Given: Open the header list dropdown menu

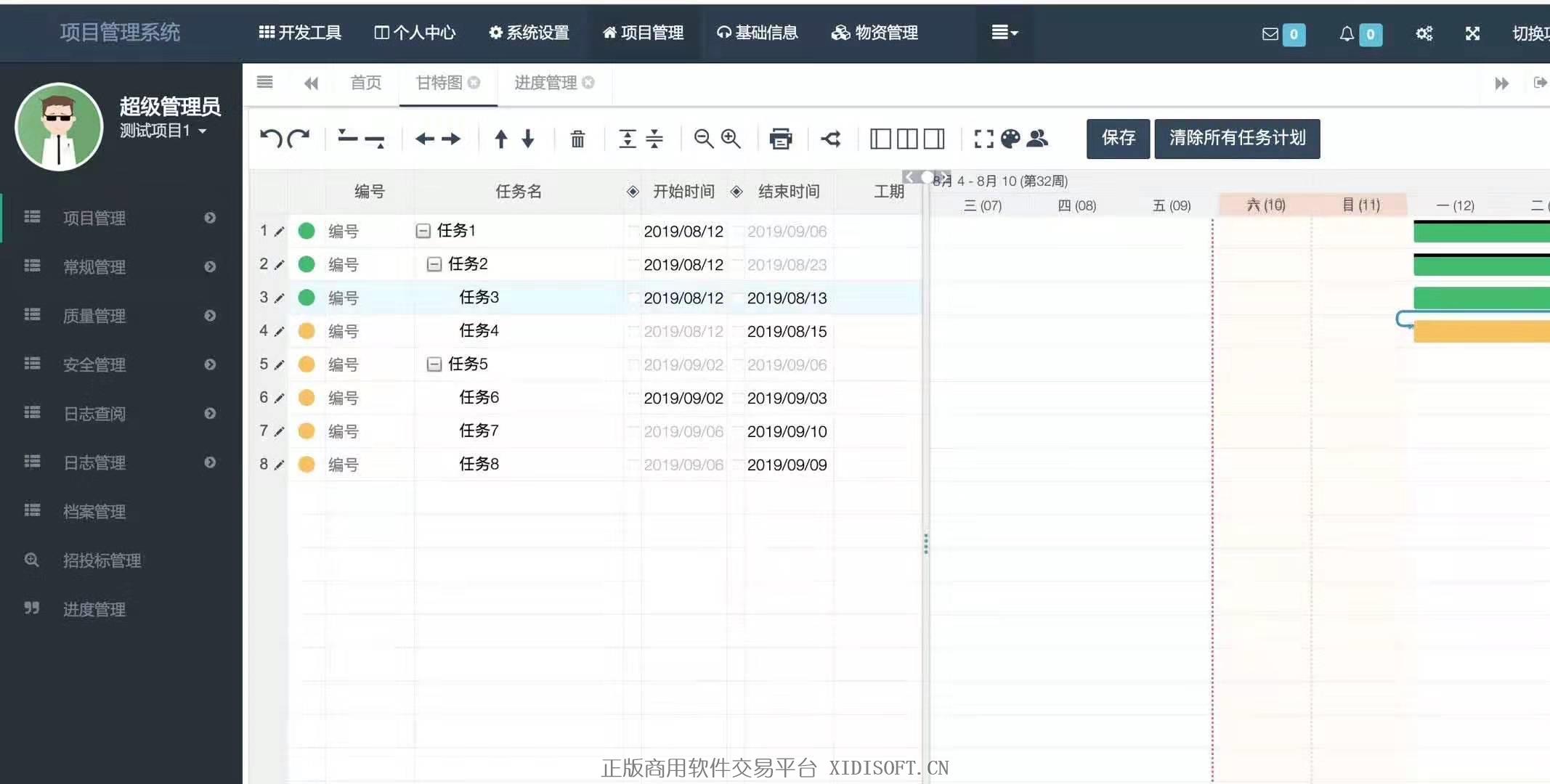Looking at the screenshot, I should [x=1005, y=33].
